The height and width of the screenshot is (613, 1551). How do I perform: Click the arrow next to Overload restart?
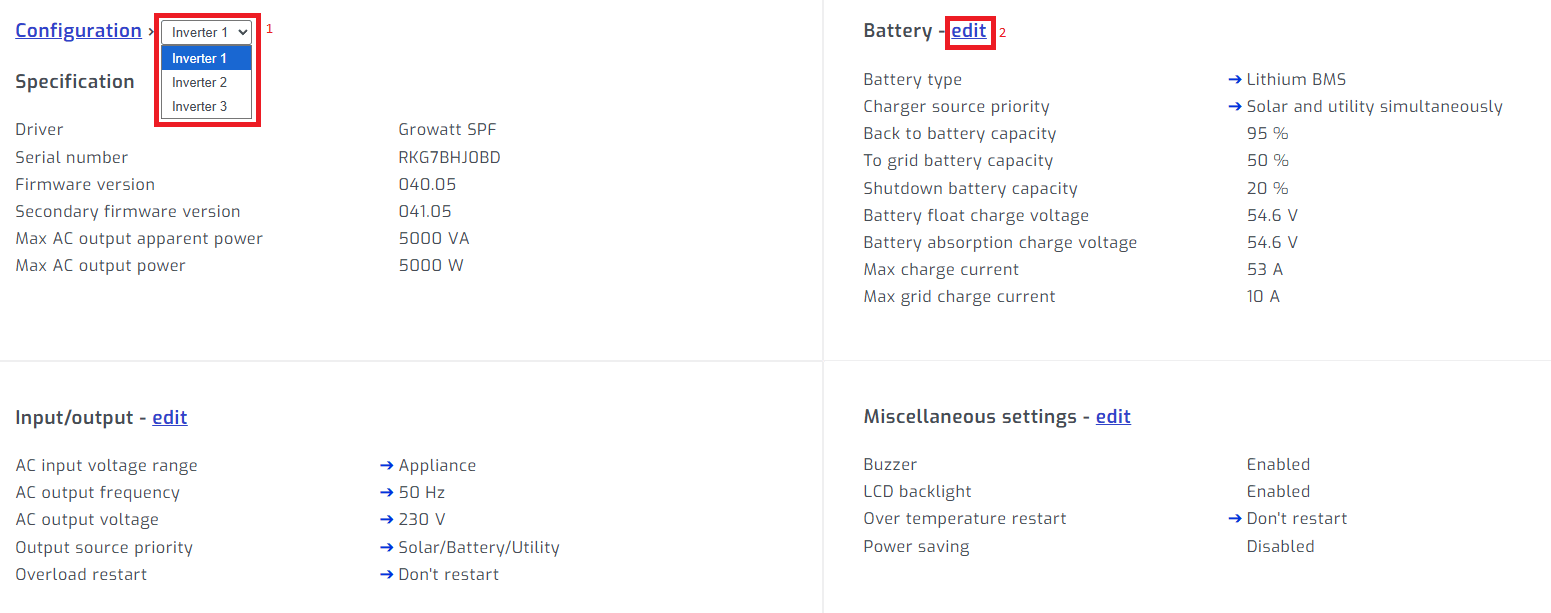[x=385, y=574]
